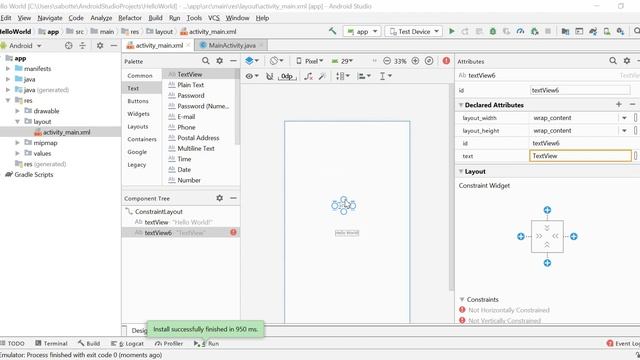
Task: Open the profiler gauge icon in toolbar
Action: [520, 31]
